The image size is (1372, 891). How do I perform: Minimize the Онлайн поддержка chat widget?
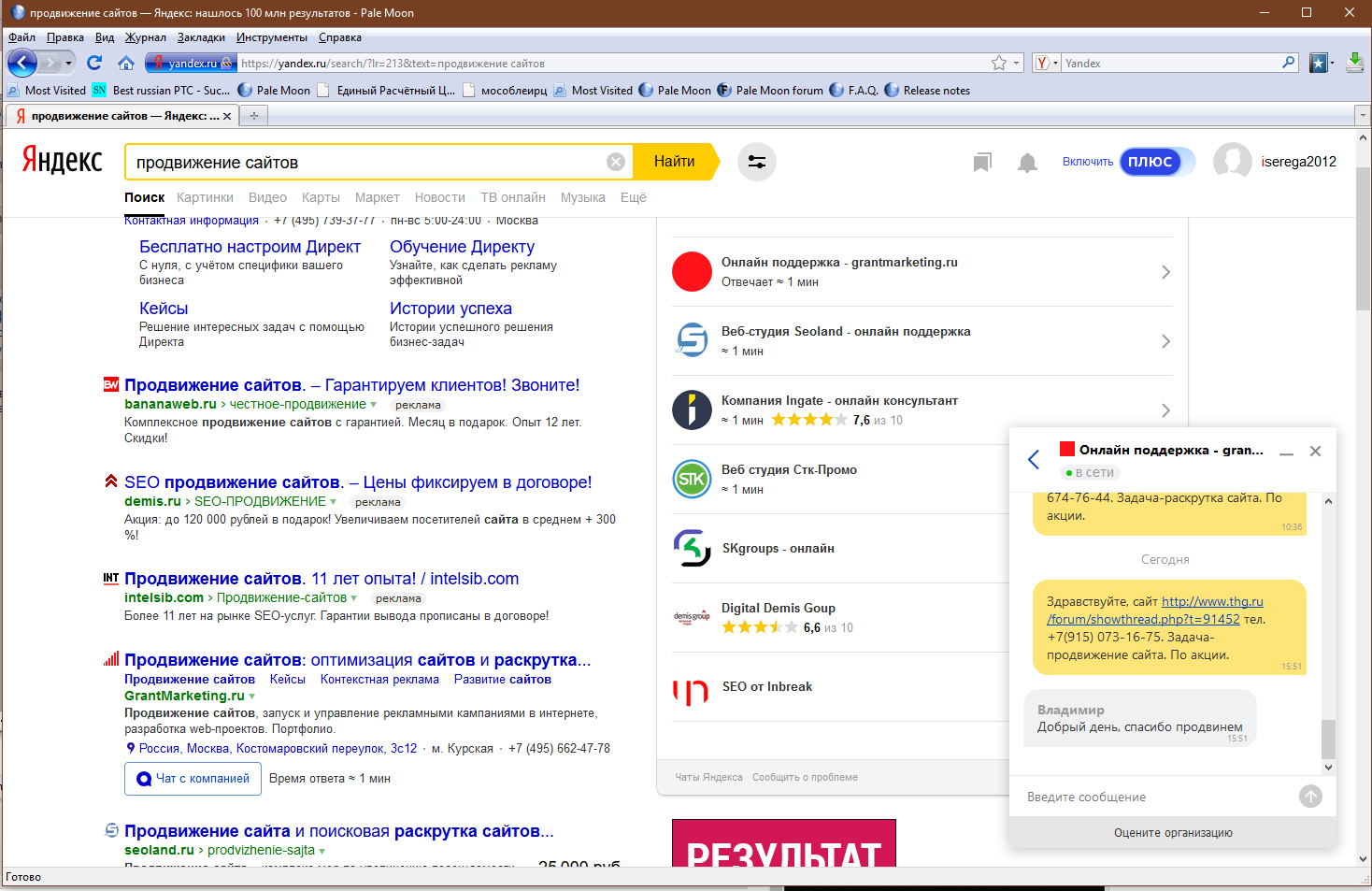click(x=1287, y=453)
